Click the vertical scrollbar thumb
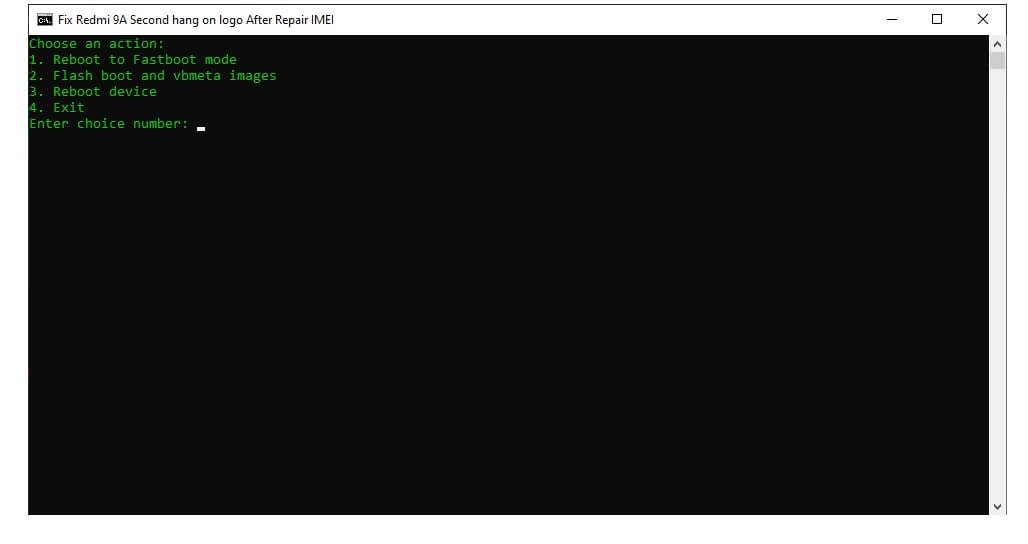This screenshot has height=544, width=1028. tap(997, 61)
